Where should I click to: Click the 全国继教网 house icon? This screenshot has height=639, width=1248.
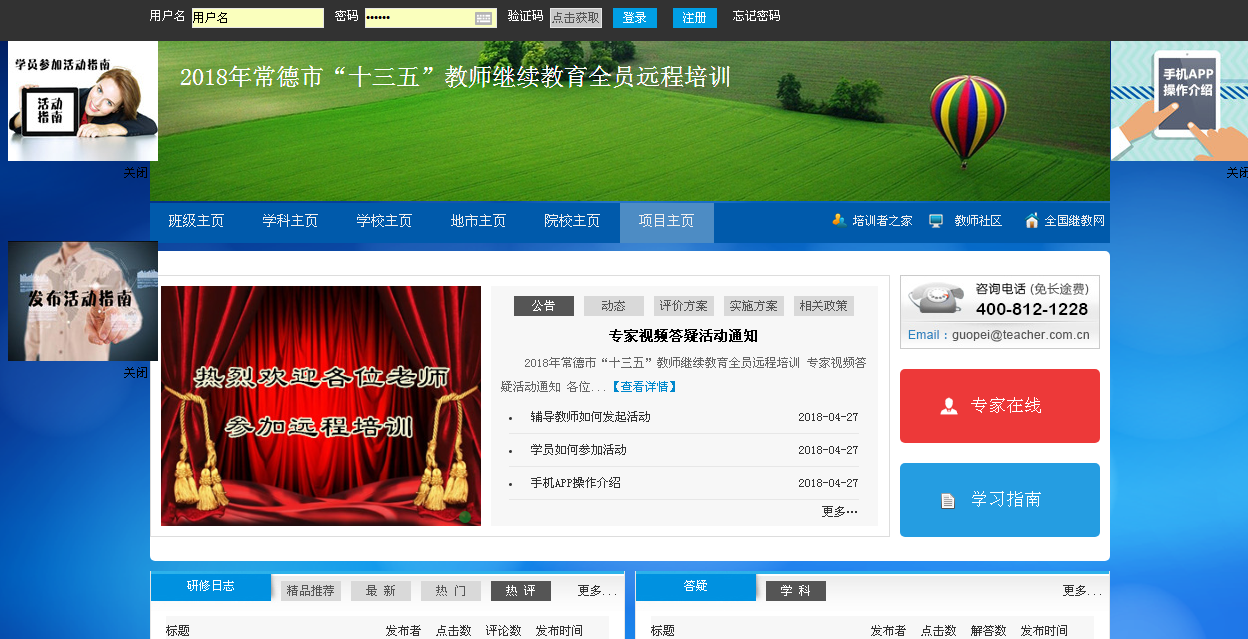coord(1031,221)
